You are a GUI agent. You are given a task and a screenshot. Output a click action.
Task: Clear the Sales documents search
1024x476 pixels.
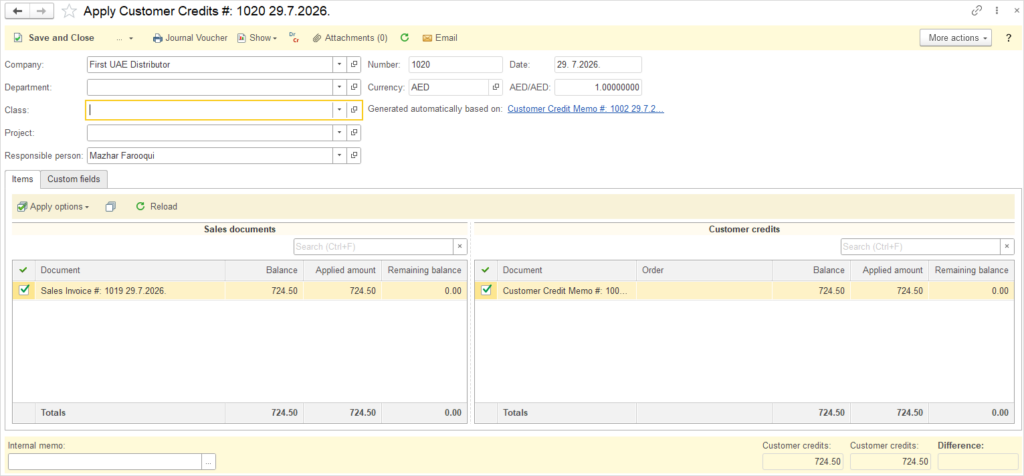[x=459, y=246]
